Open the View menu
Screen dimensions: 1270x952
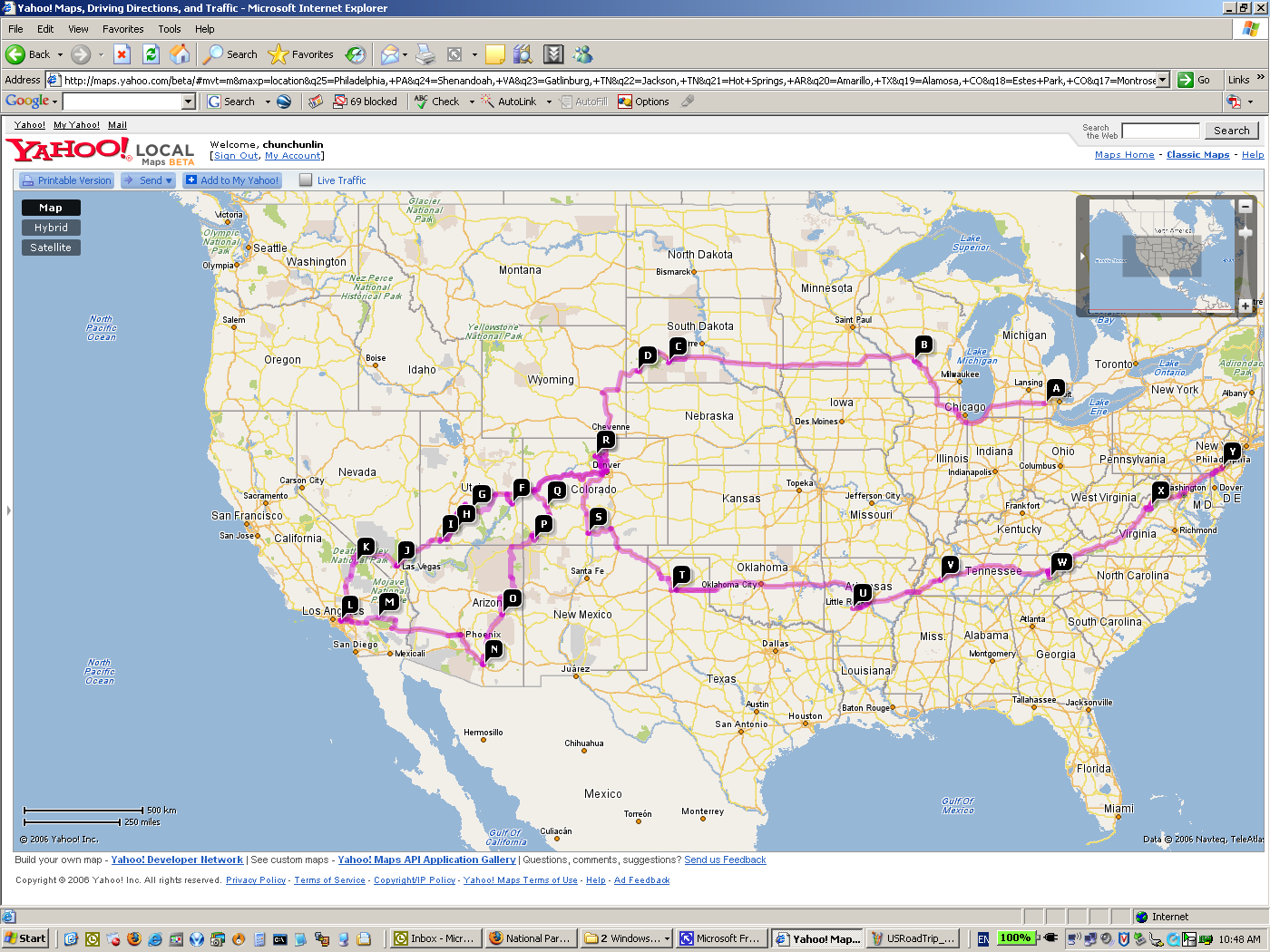(x=78, y=29)
